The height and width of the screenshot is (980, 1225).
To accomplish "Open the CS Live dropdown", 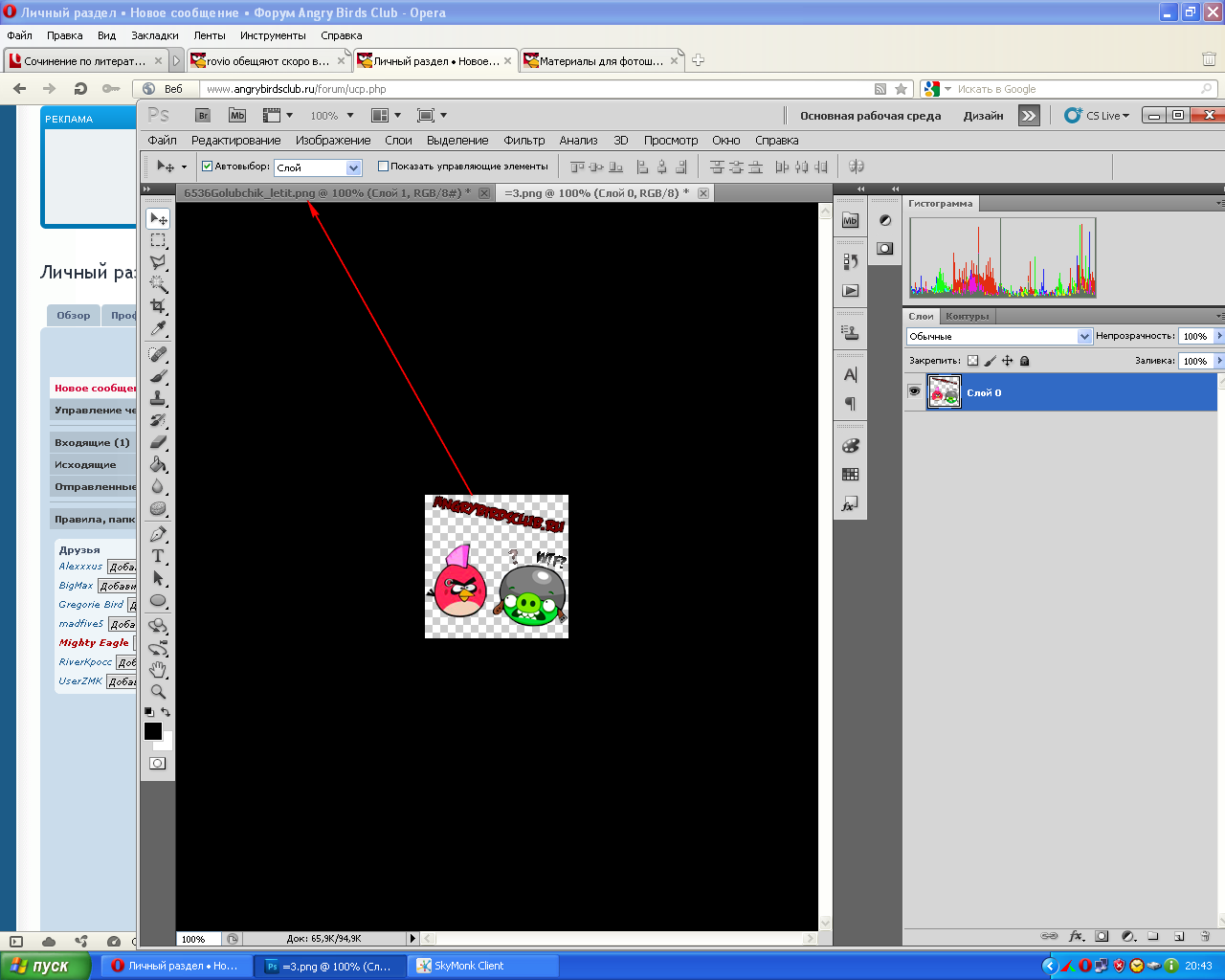I will [1097, 115].
